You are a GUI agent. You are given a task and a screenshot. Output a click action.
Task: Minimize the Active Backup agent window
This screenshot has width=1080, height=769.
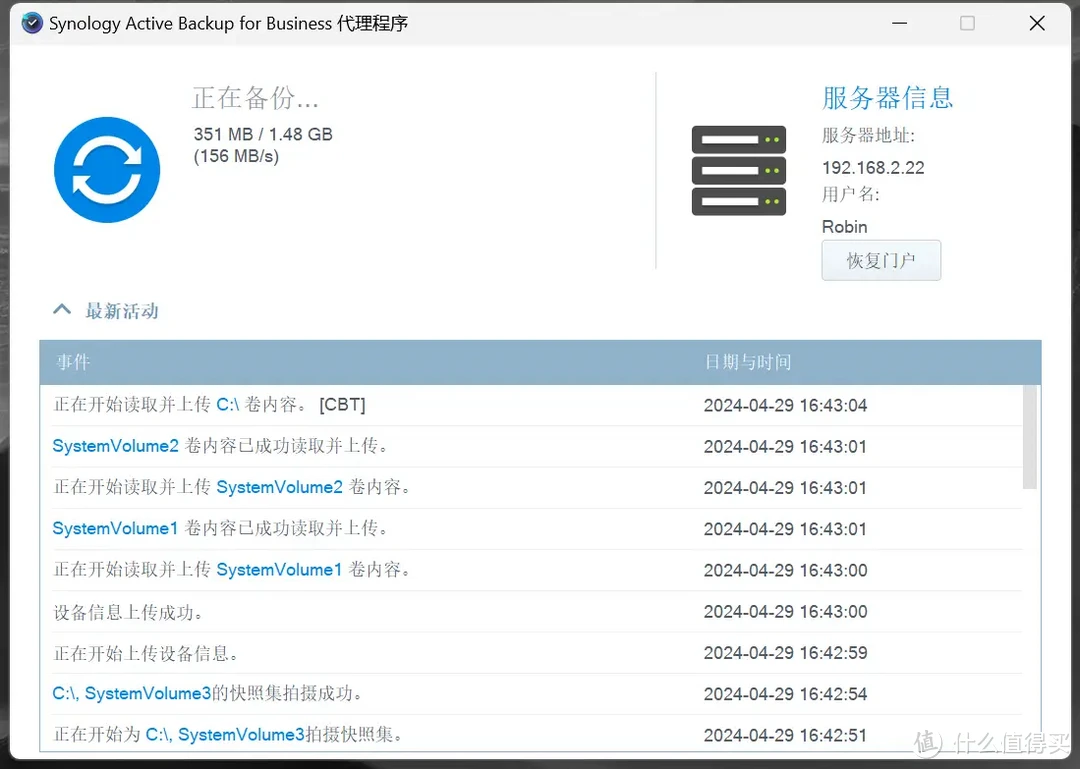tap(900, 23)
